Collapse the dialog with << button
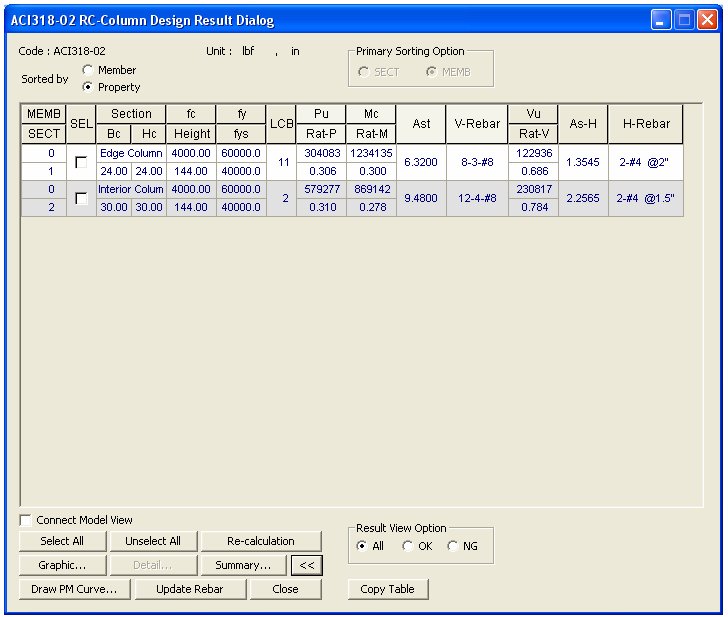728x617 pixels. click(306, 565)
